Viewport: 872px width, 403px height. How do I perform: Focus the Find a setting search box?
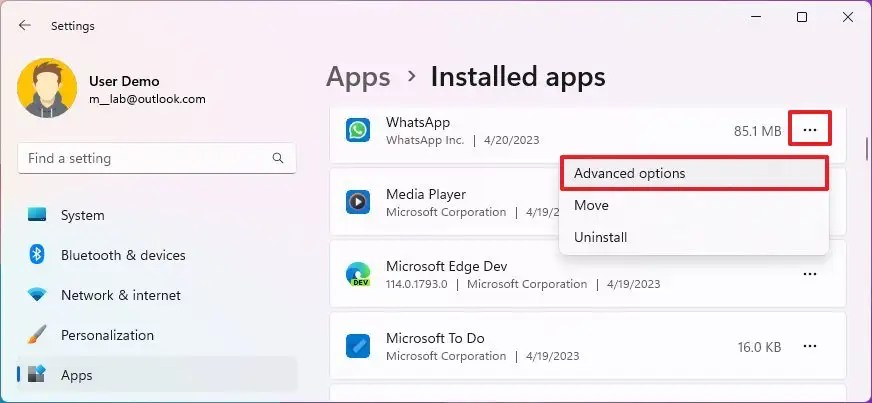coord(157,158)
